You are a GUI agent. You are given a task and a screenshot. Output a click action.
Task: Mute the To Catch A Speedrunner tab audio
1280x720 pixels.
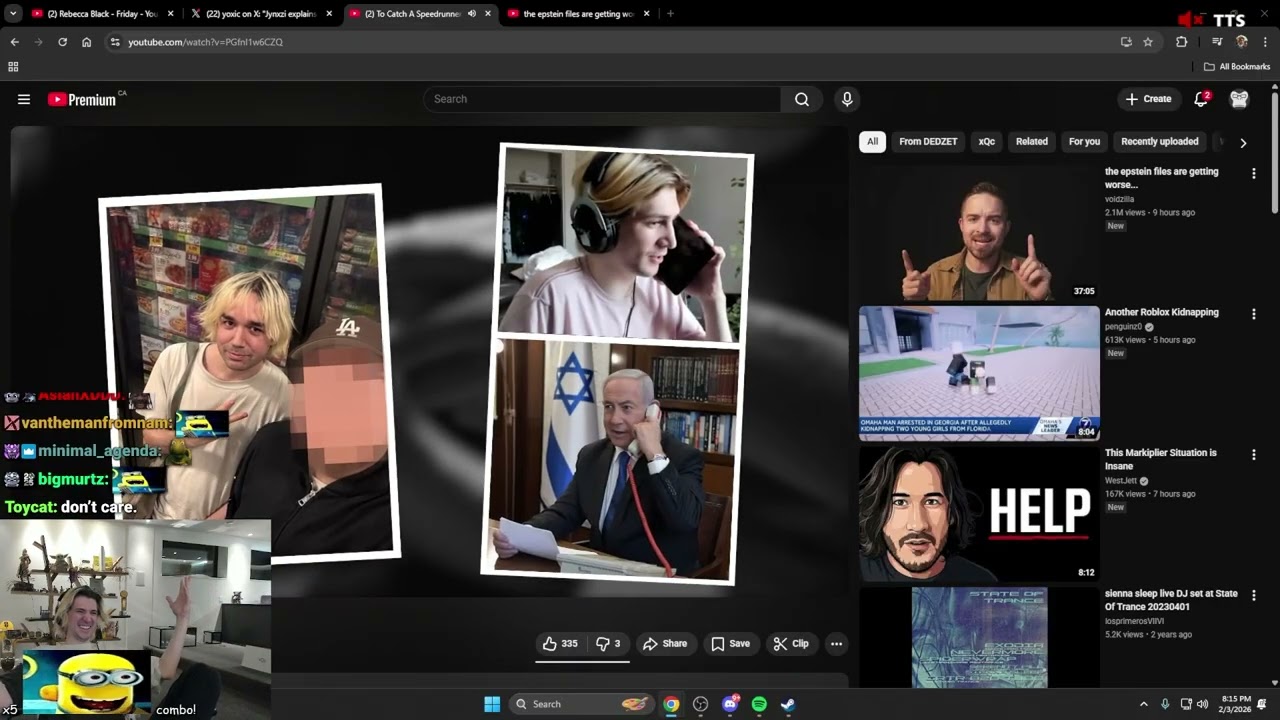point(472,14)
